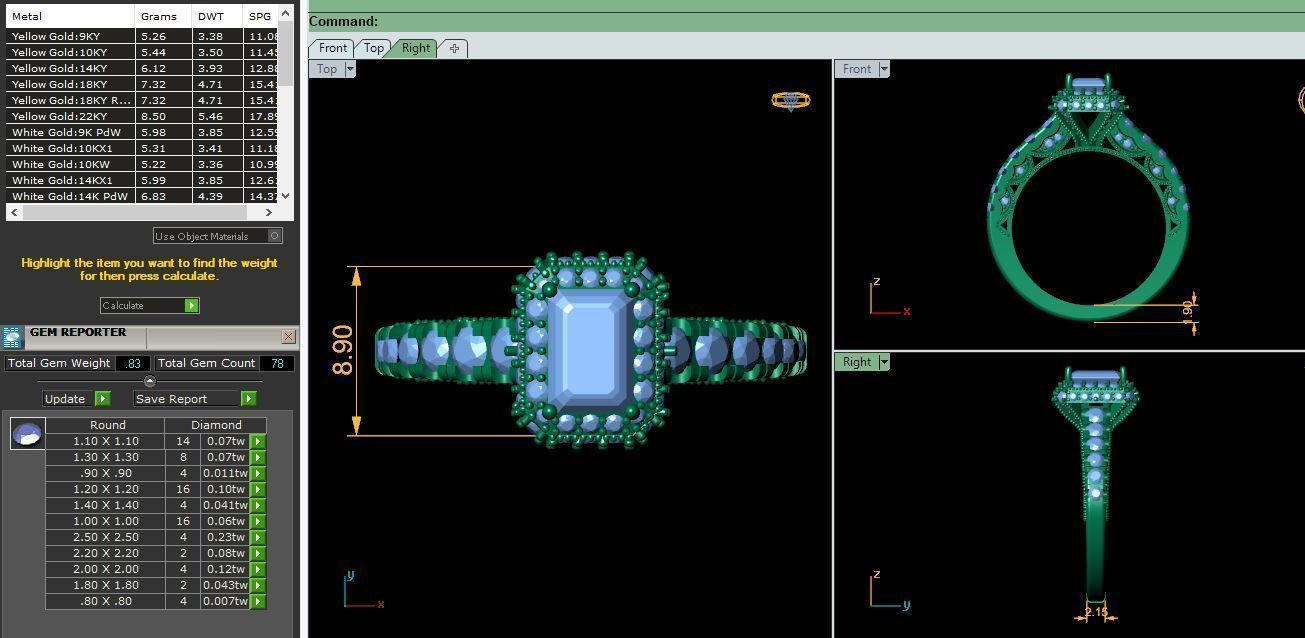
Task: Select the White Gold:14KX1 row
Action: 142,180
